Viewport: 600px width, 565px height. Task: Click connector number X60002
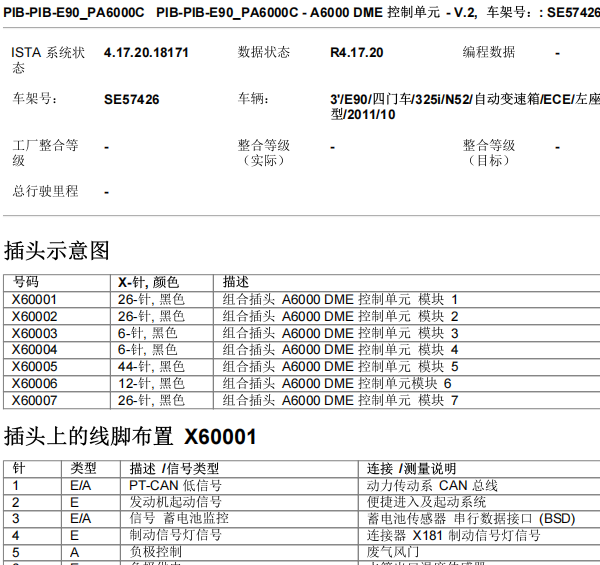pos(34,316)
